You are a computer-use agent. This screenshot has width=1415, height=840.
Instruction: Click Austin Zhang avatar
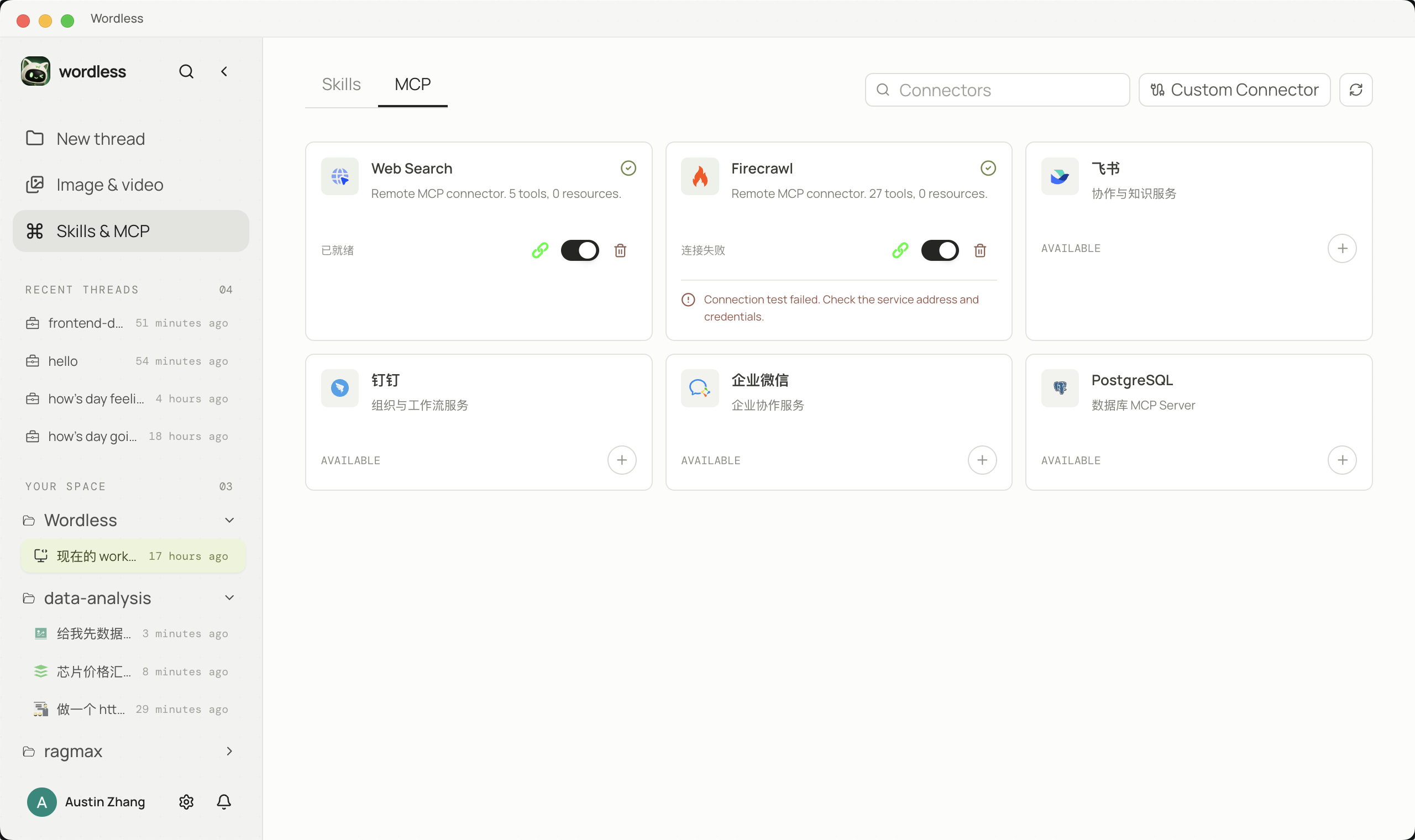click(x=42, y=801)
